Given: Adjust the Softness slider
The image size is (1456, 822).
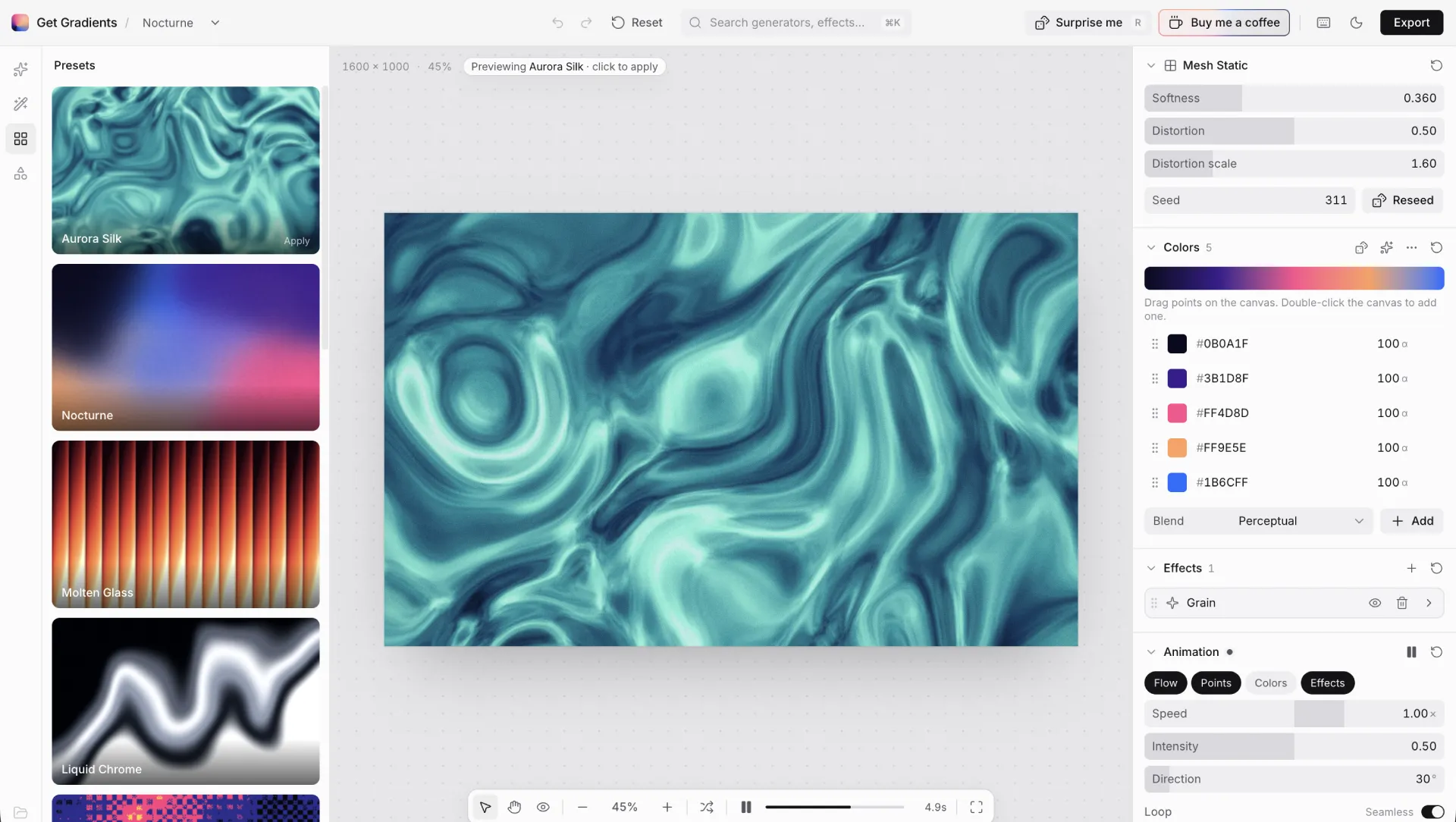Looking at the screenshot, I should point(1294,98).
